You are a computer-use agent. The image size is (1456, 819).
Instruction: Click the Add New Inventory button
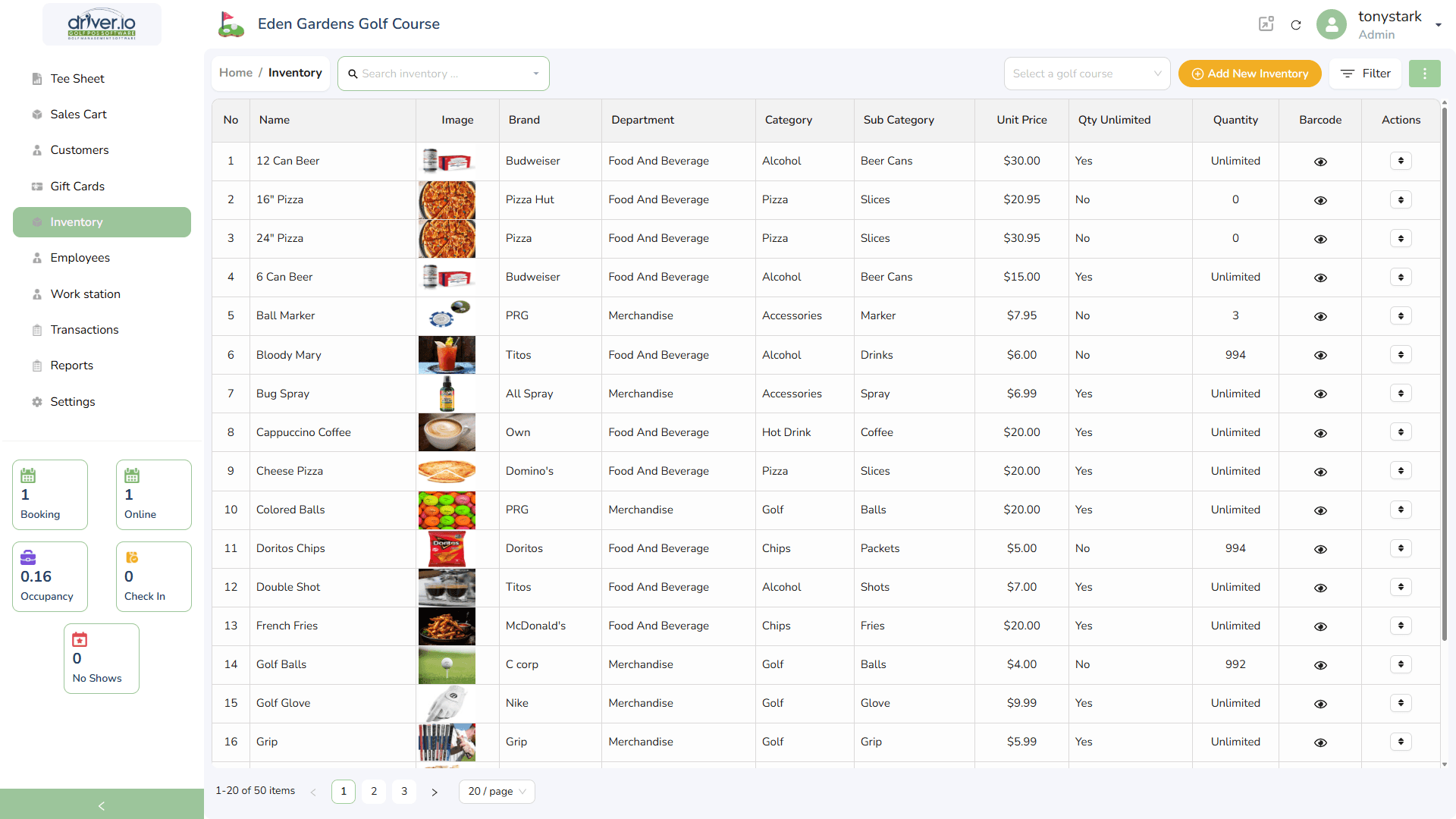(1249, 74)
